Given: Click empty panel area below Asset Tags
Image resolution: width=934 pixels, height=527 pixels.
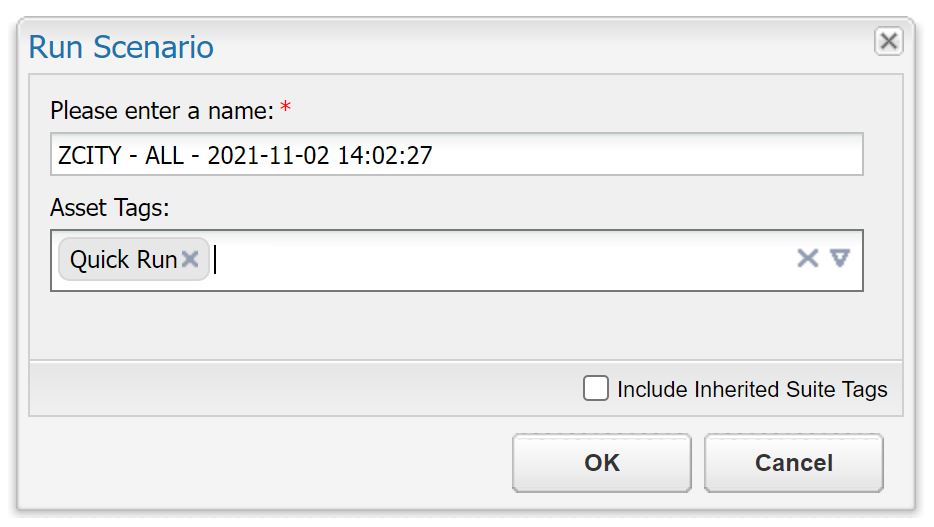Looking at the screenshot, I should tap(466, 325).
